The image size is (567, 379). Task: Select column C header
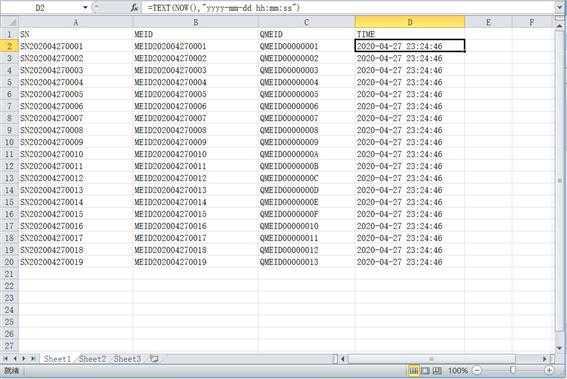(306, 22)
